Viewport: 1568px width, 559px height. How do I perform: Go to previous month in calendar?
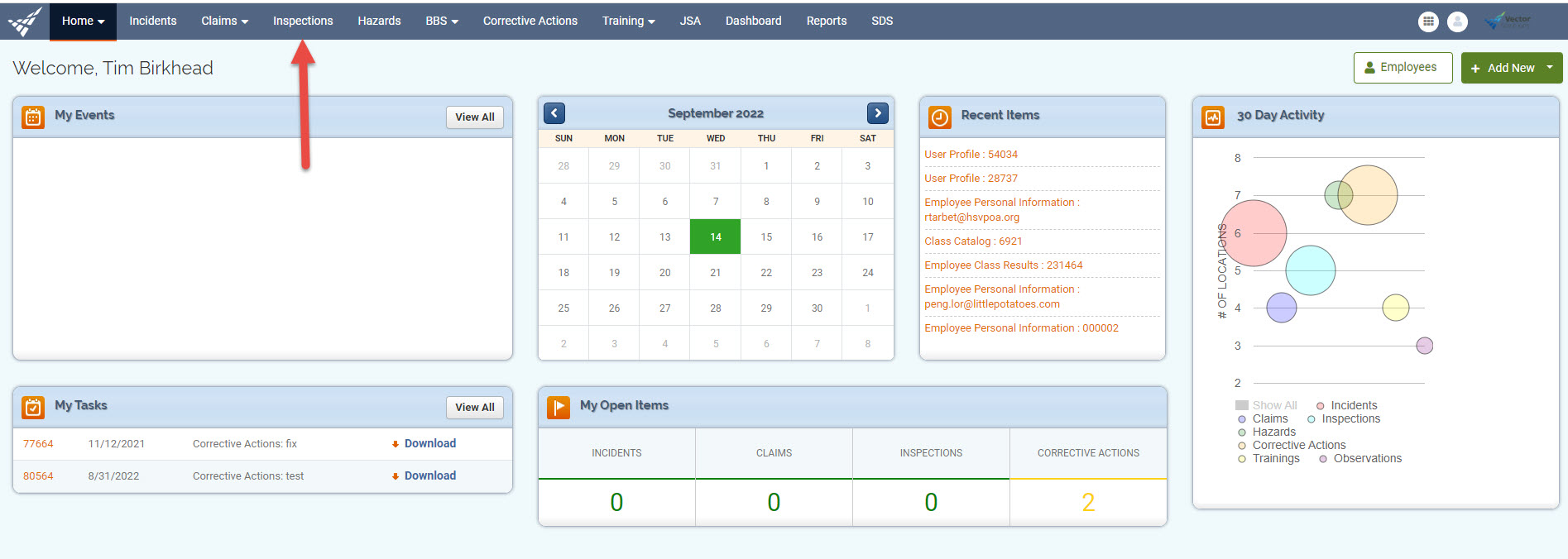[554, 113]
